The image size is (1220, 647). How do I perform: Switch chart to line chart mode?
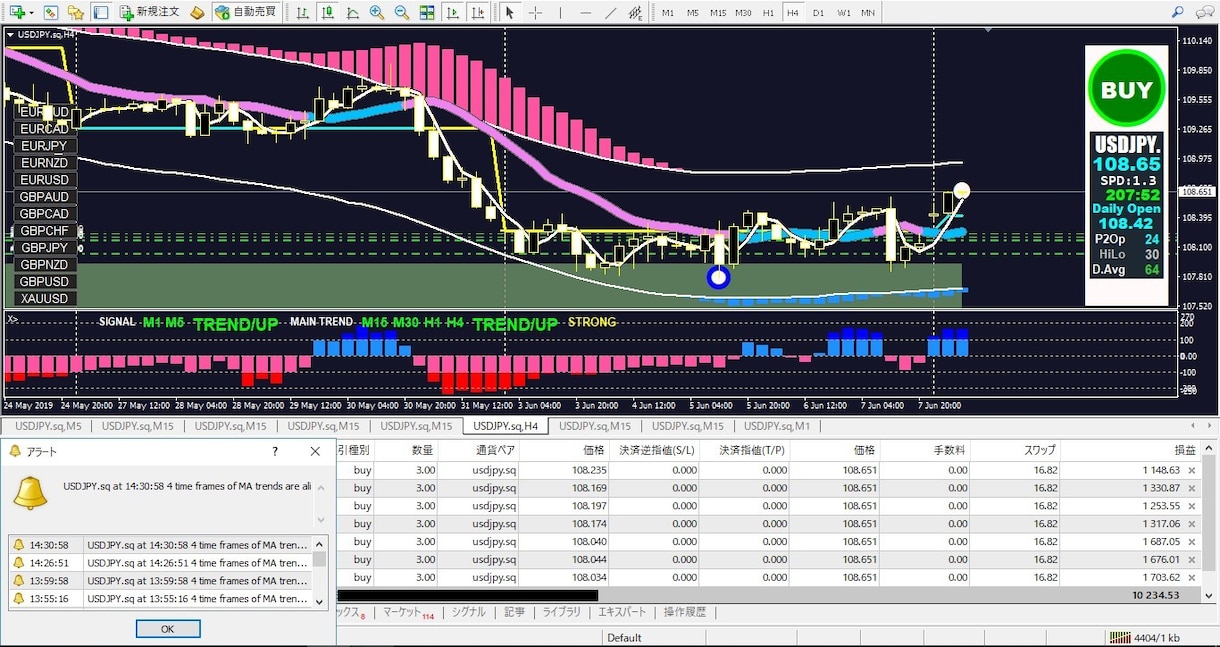click(352, 12)
